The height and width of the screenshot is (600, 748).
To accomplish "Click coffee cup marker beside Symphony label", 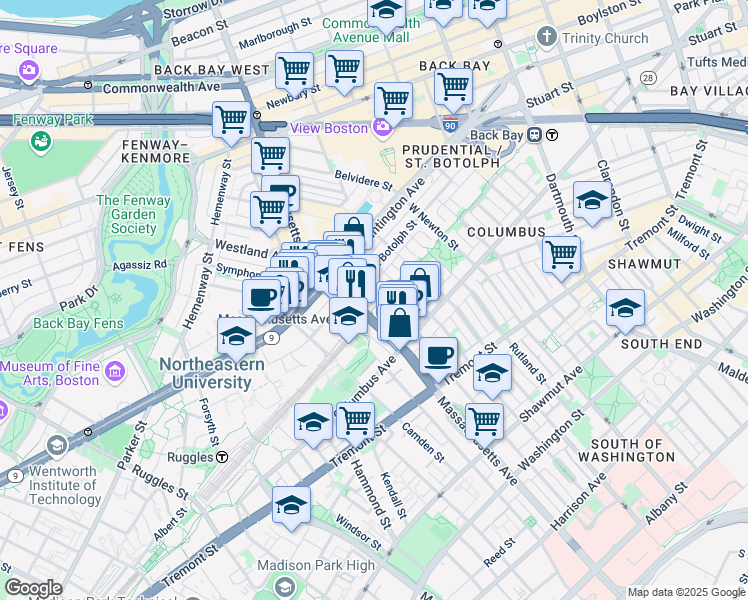I will [x=261, y=300].
